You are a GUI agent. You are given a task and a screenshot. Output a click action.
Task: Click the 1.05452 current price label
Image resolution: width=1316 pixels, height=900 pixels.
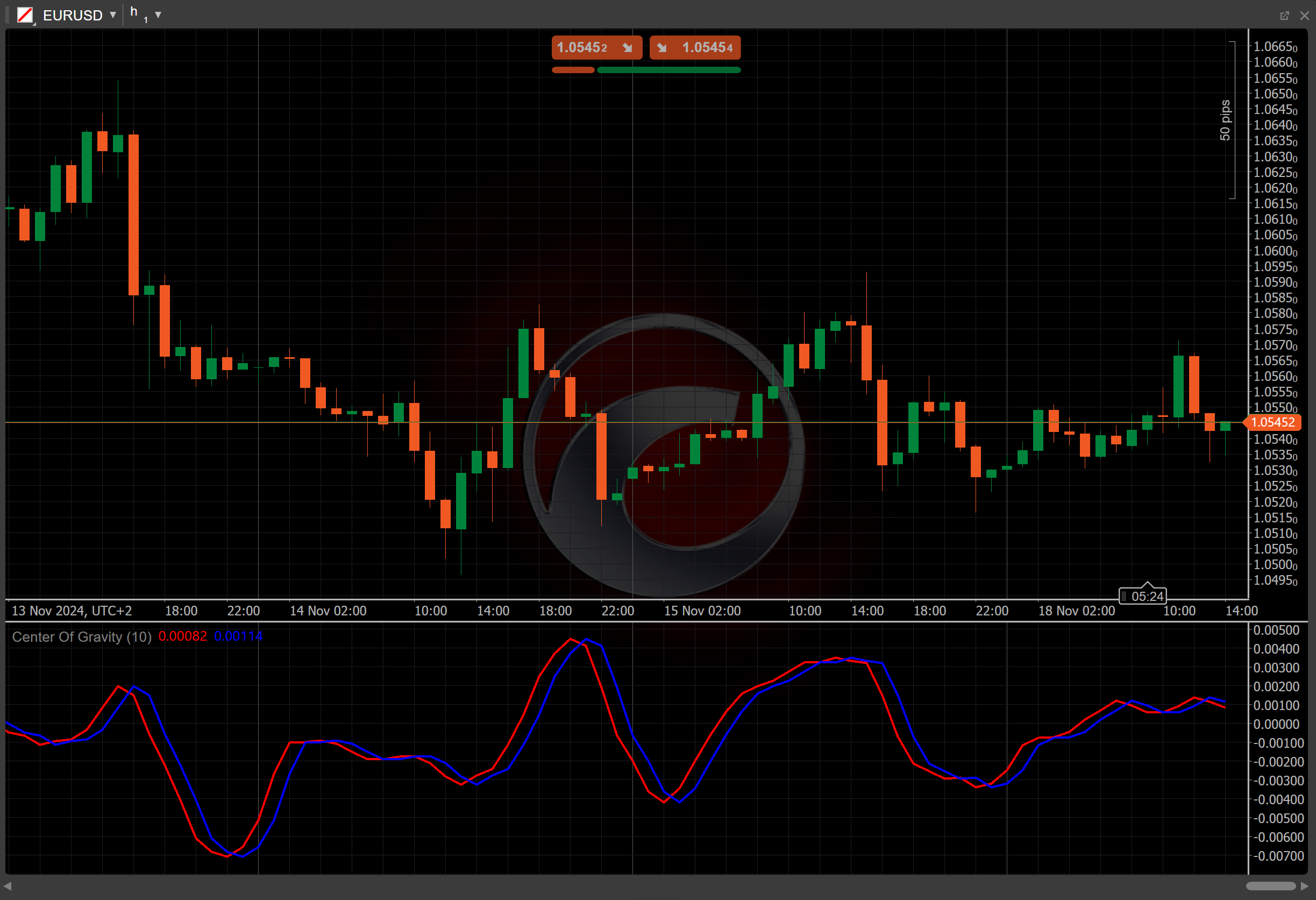pyautogui.click(x=1272, y=422)
